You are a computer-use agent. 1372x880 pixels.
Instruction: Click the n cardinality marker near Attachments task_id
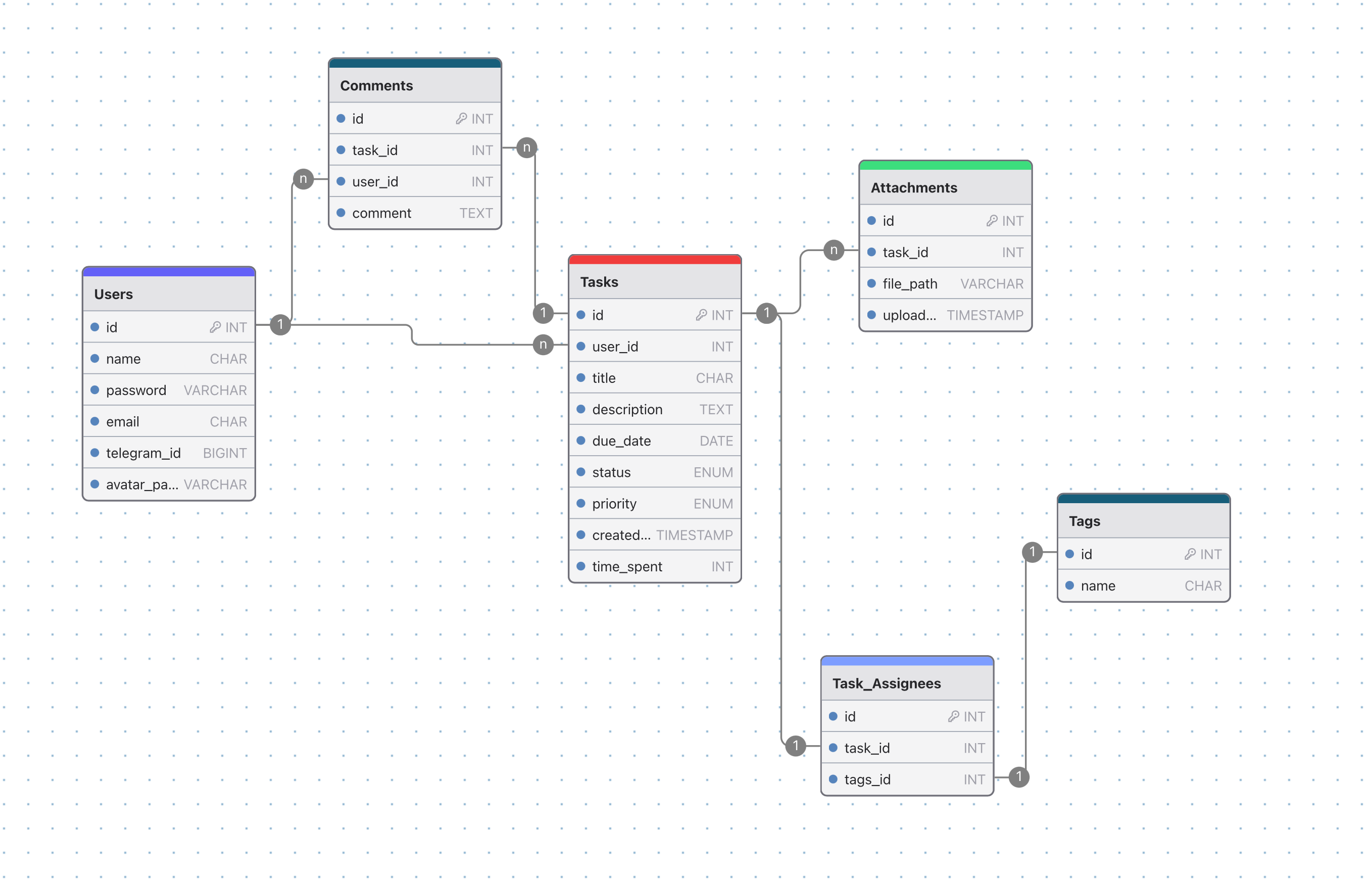pos(834,250)
